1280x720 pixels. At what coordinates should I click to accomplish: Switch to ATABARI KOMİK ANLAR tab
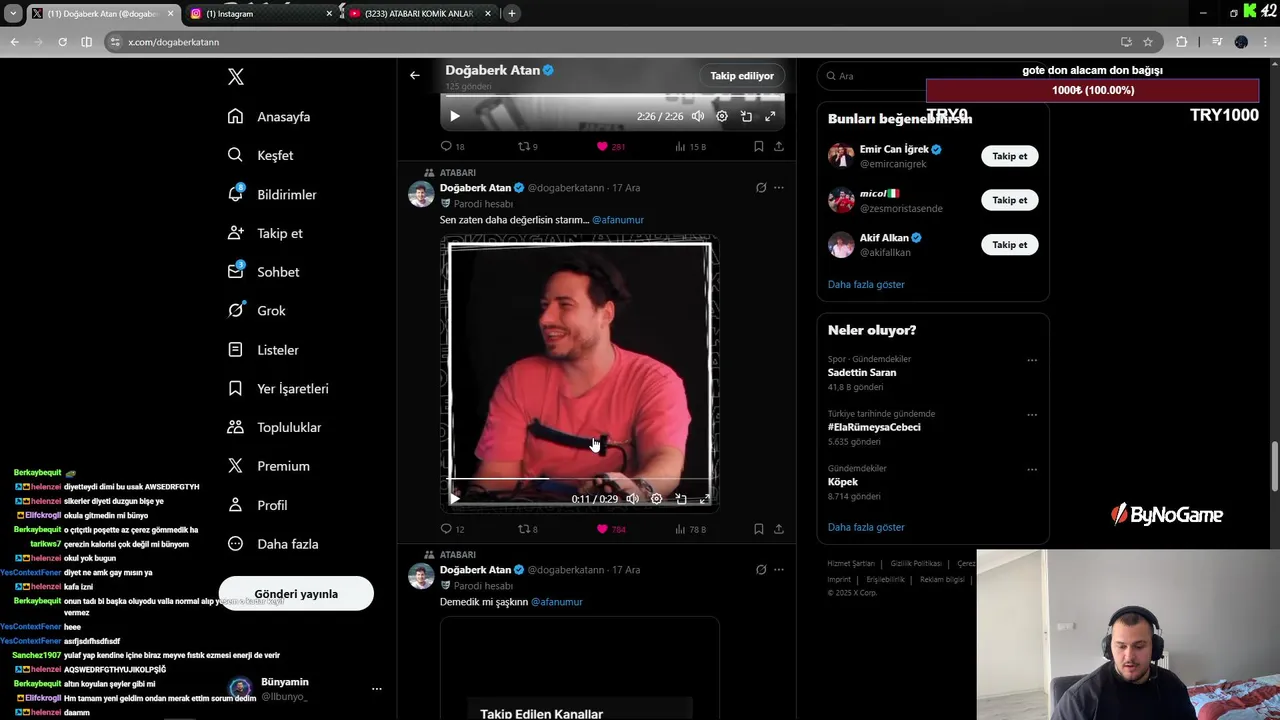[x=420, y=13]
